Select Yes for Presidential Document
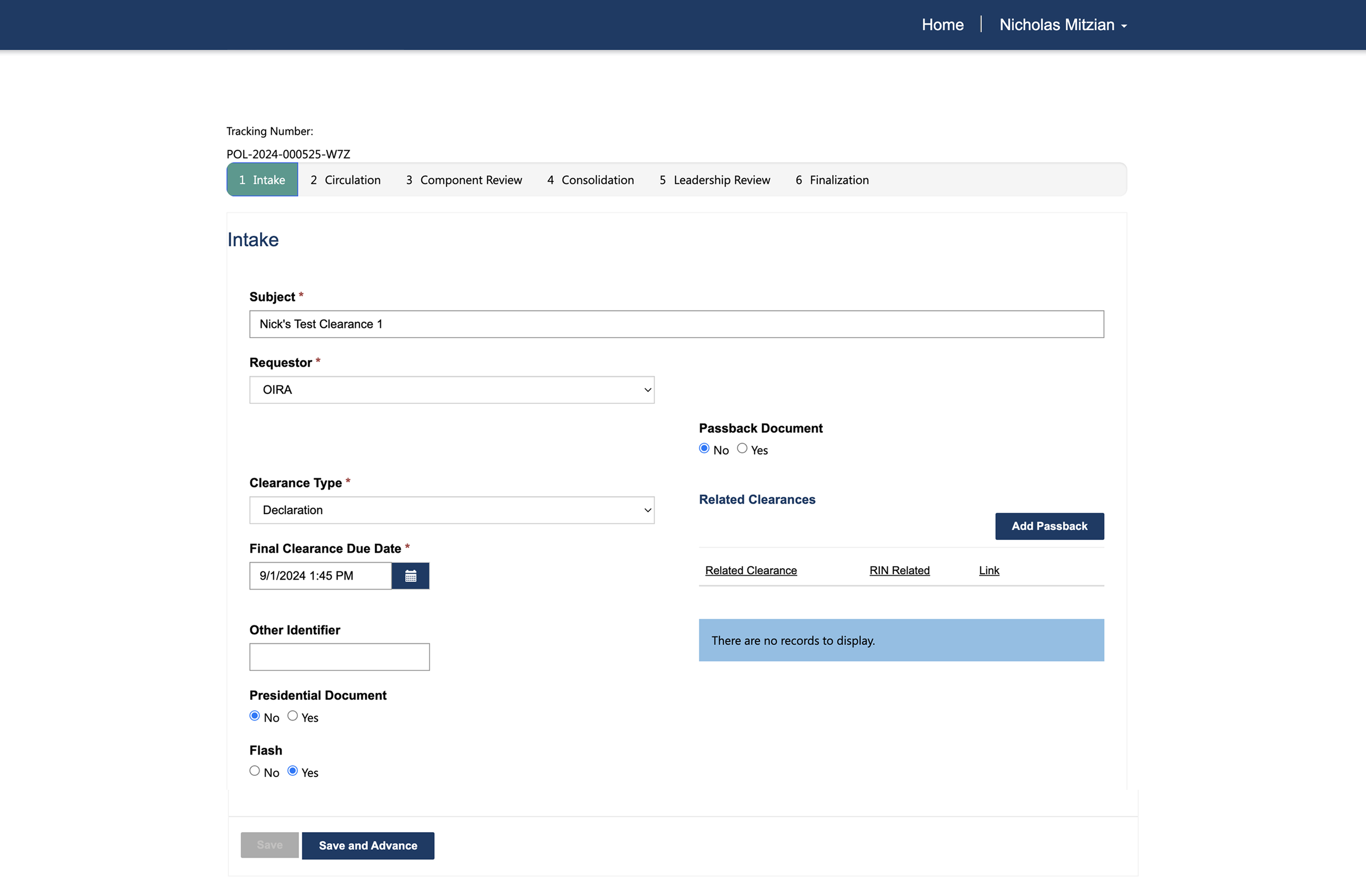This screenshot has height=896, width=1366. click(x=293, y=716)
